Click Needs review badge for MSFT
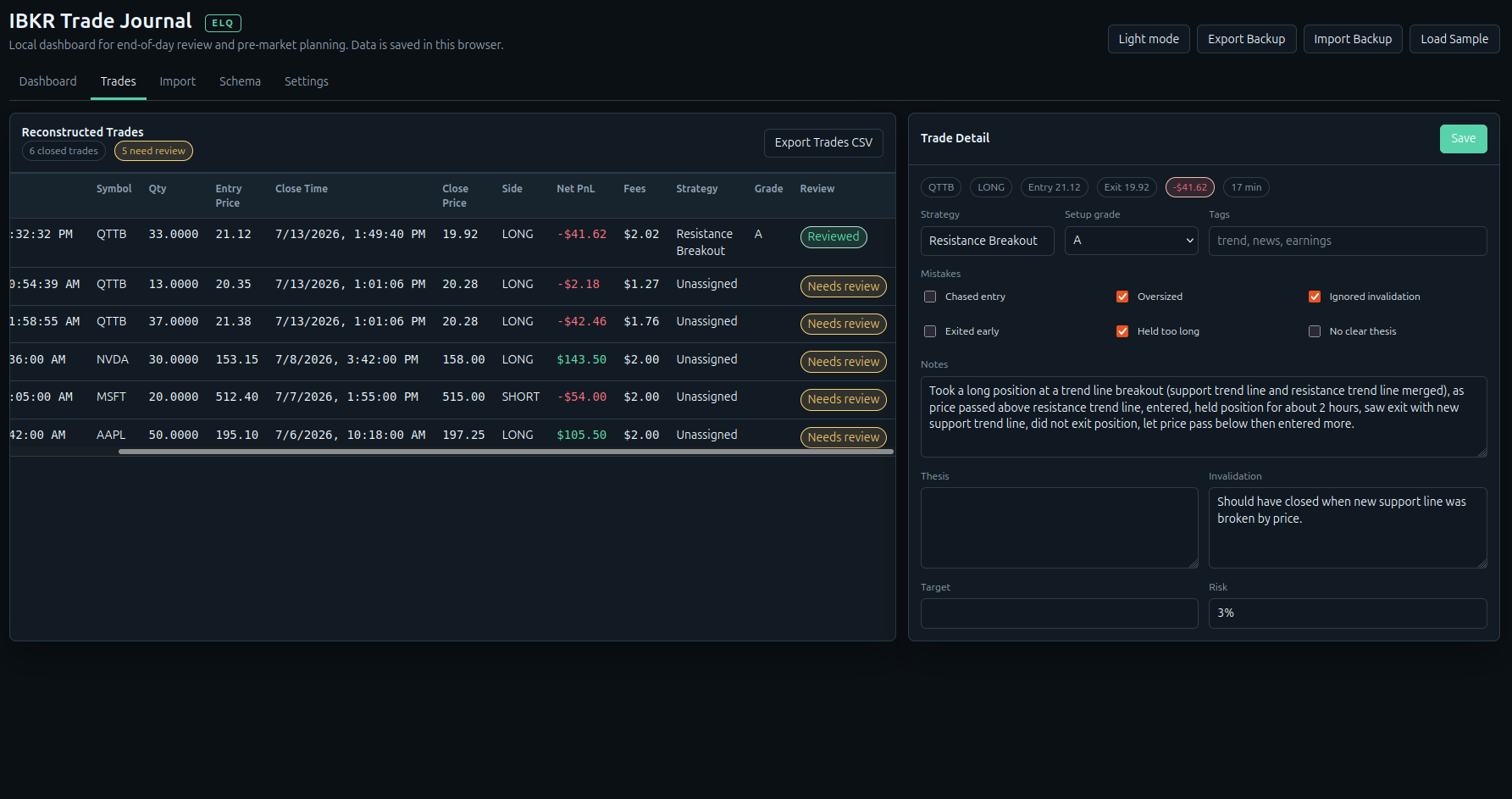This screenshot has width=1512, height=799. [x=844, y=399]
